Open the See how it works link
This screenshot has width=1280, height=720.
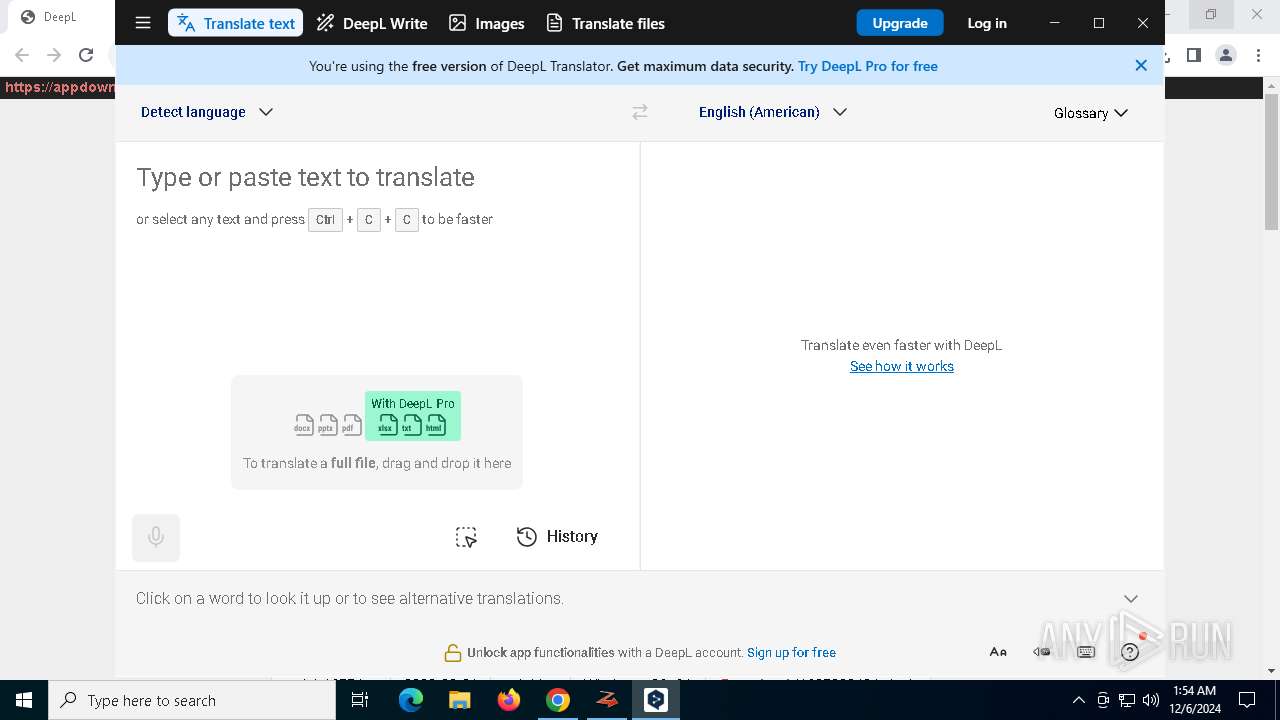902,366
